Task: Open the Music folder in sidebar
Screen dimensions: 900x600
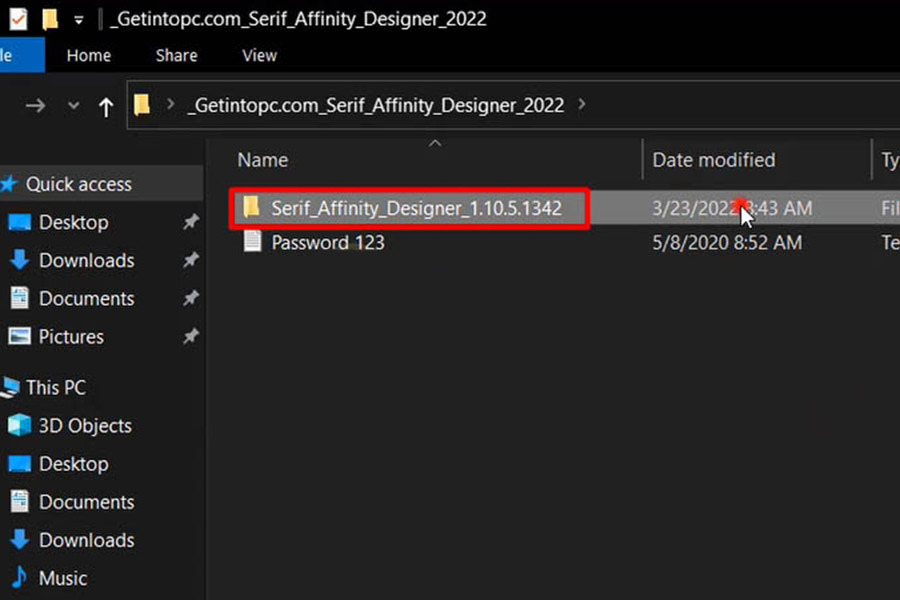Action: [x=62, y=578]
